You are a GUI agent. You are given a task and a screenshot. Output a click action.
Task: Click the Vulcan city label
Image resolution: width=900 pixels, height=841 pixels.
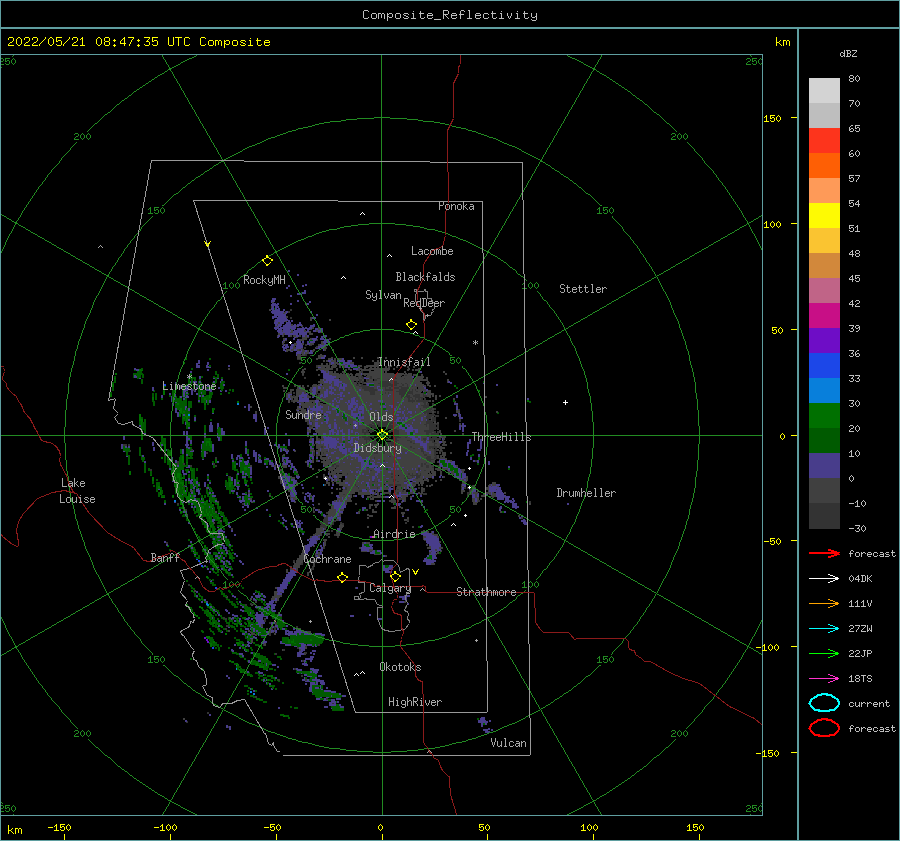point(509,743)
